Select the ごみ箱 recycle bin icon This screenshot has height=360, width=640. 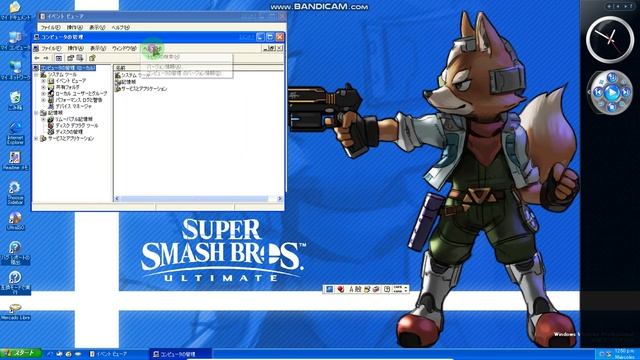(15, 100)
